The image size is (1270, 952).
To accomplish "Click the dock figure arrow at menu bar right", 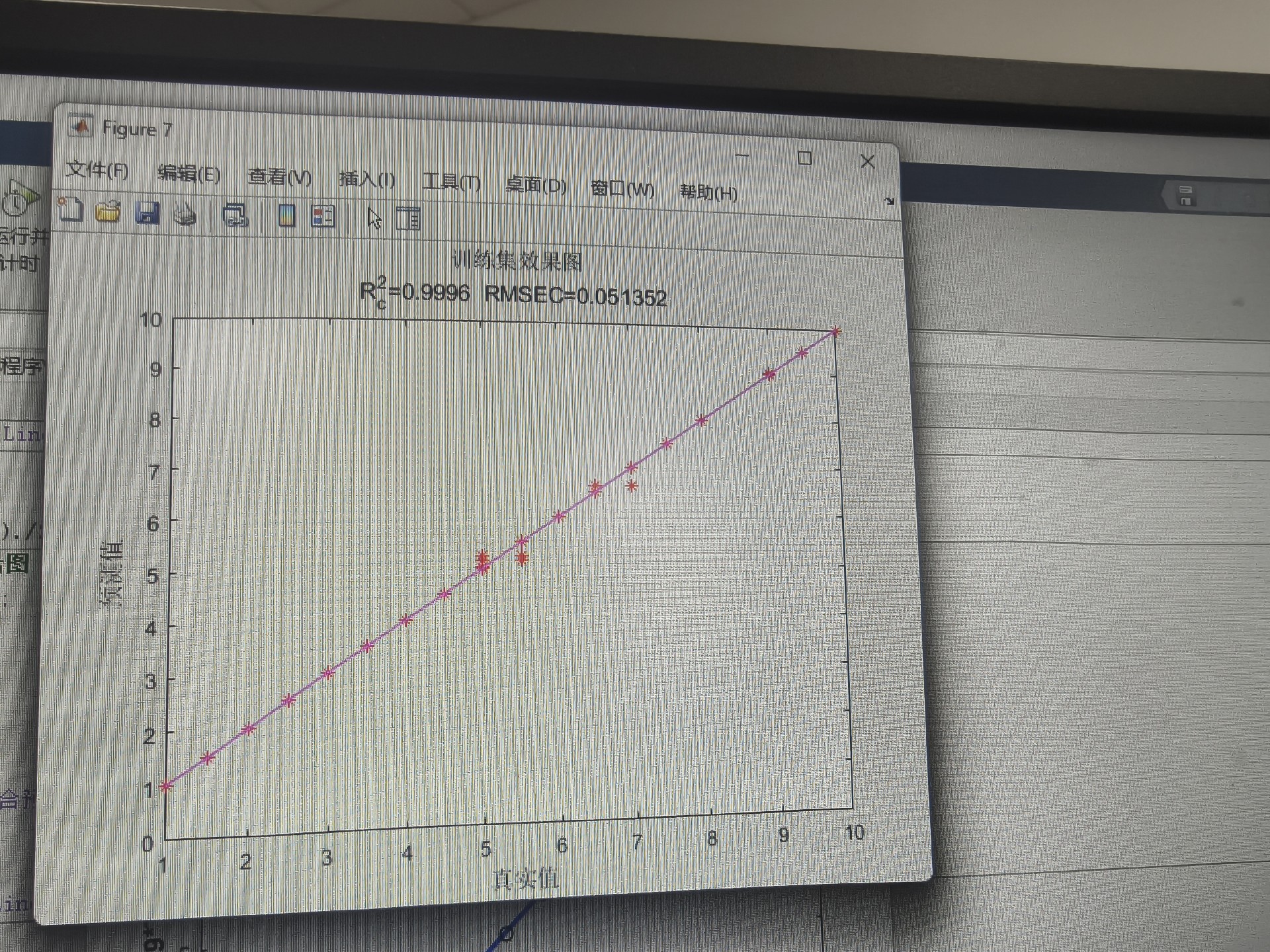I will pyautogui.click(x=889, y=201).
